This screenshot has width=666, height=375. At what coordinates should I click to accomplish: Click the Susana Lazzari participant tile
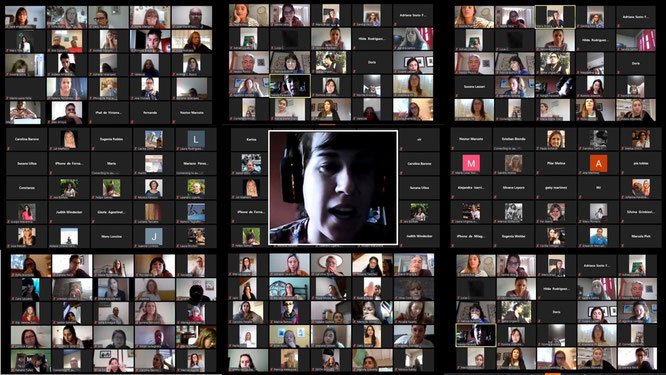point(474,87)
